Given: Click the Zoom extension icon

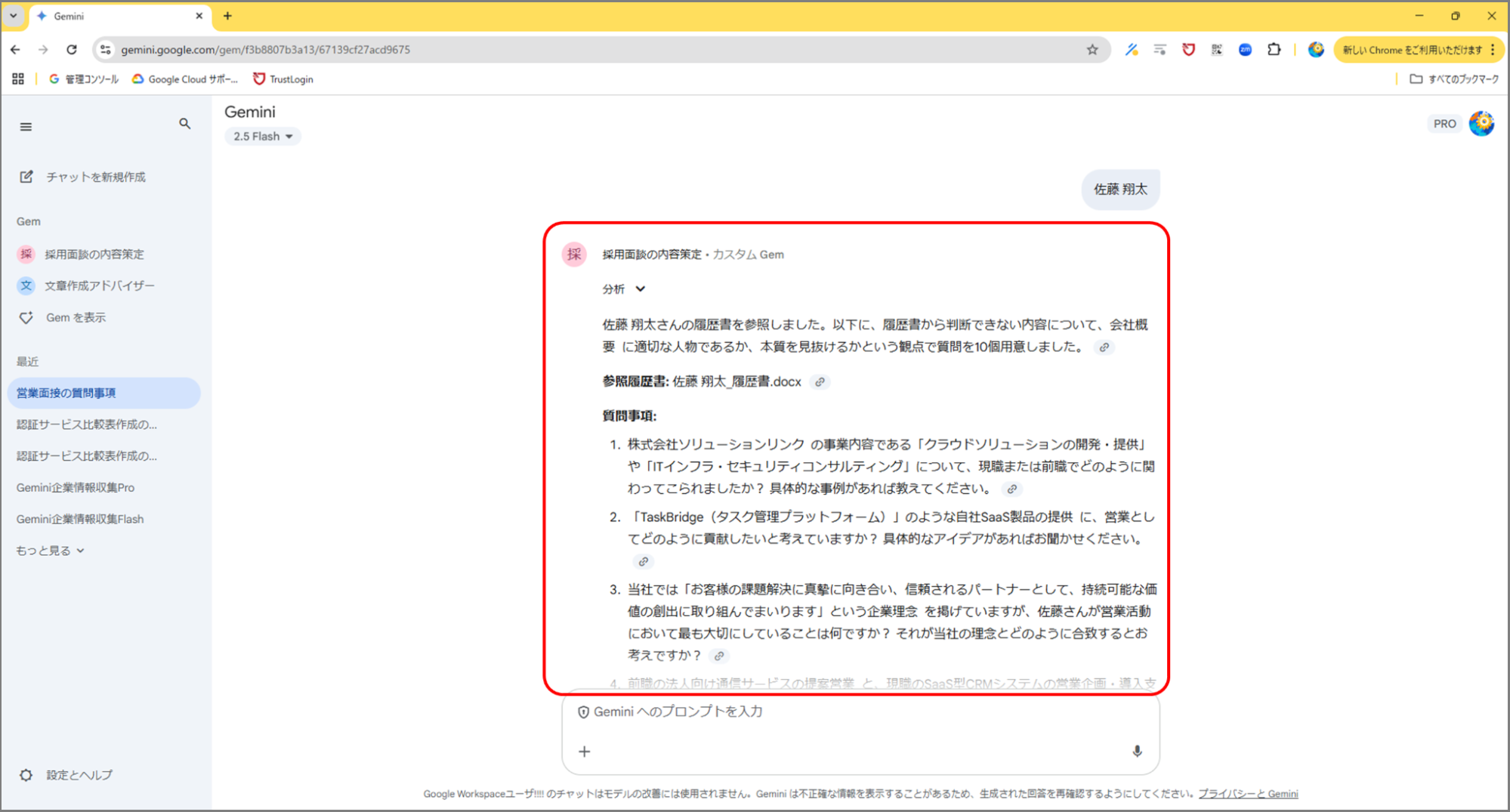Looking at the screenshot, I should [x=1246, y=50].
